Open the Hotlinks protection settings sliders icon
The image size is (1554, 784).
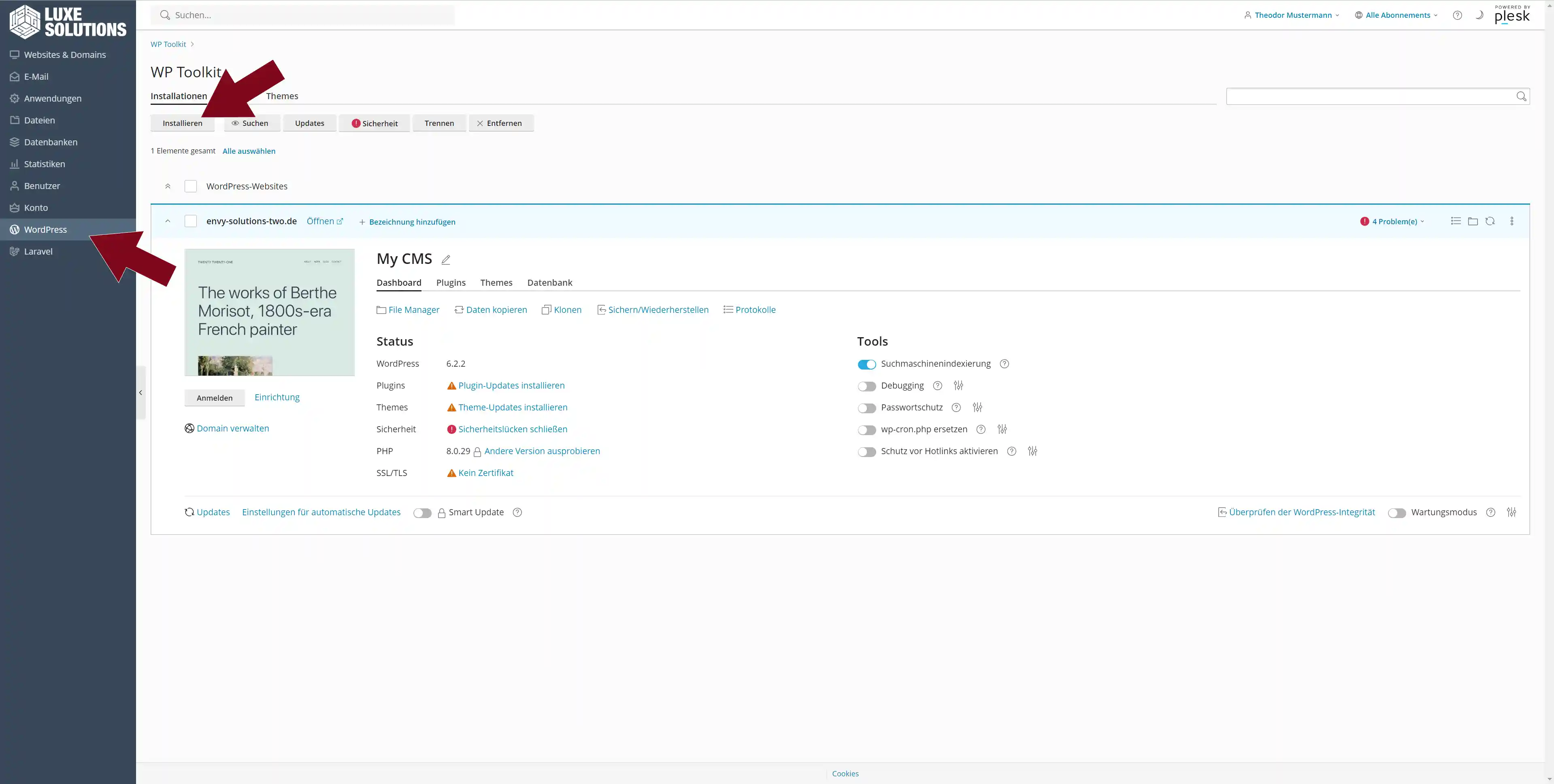pyautogui.click(x=1033, y=451)
